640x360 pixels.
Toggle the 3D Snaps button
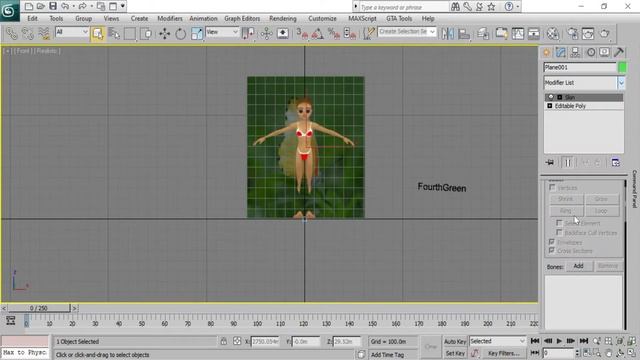(x=302, y=33)
